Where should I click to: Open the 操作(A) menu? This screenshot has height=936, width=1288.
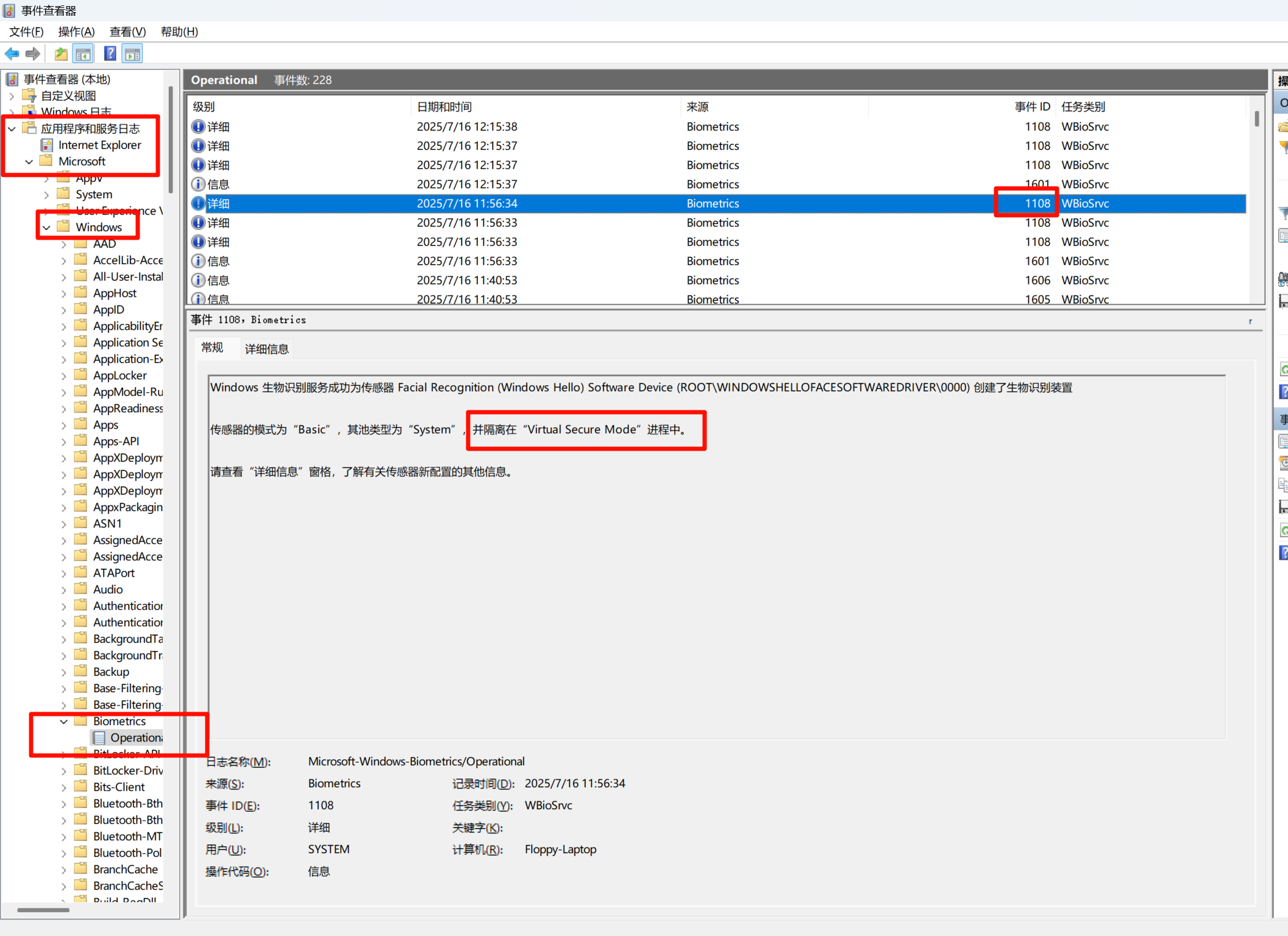point(76,32)
